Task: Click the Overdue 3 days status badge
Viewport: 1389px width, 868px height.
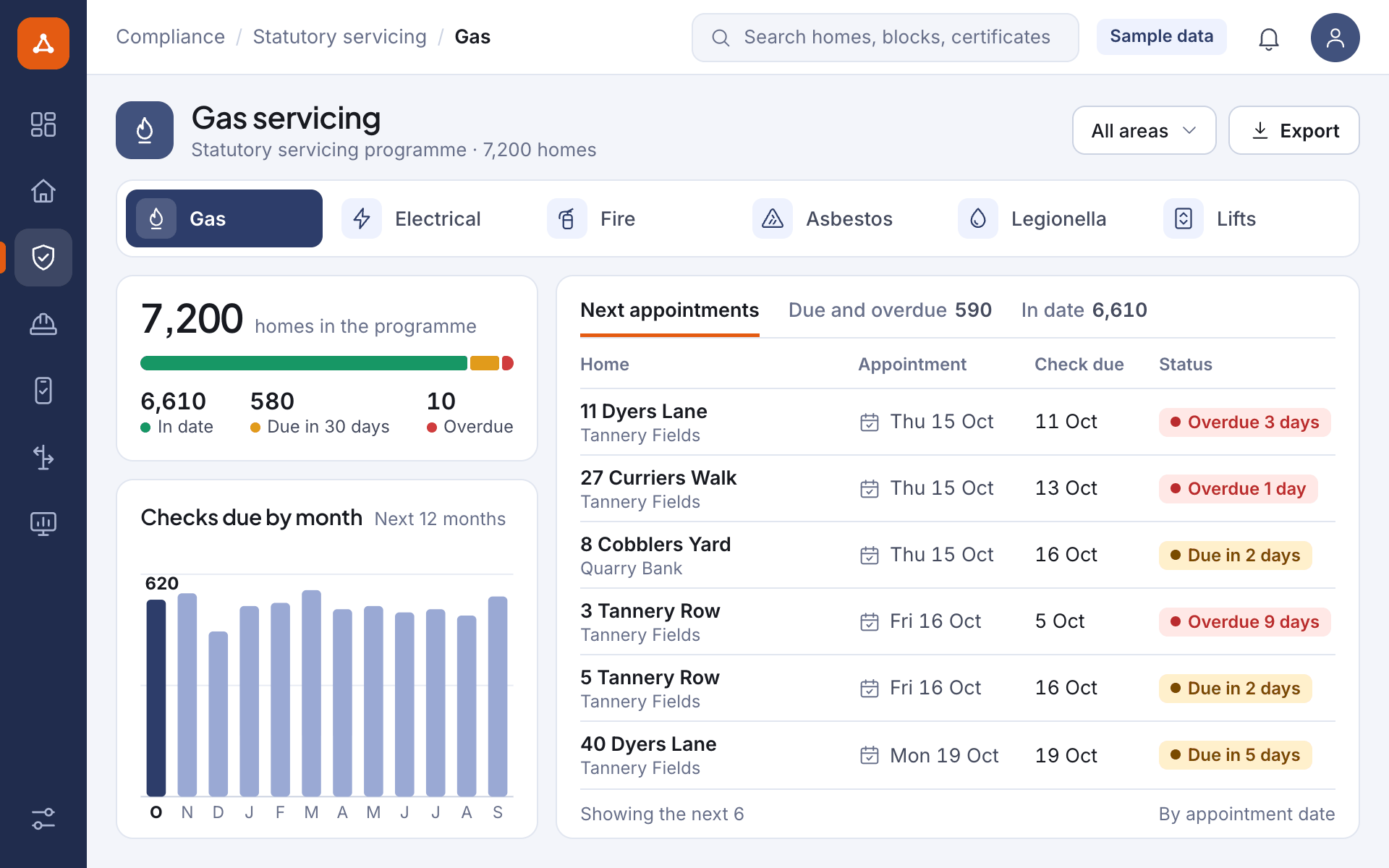Action: point(1244,422)
